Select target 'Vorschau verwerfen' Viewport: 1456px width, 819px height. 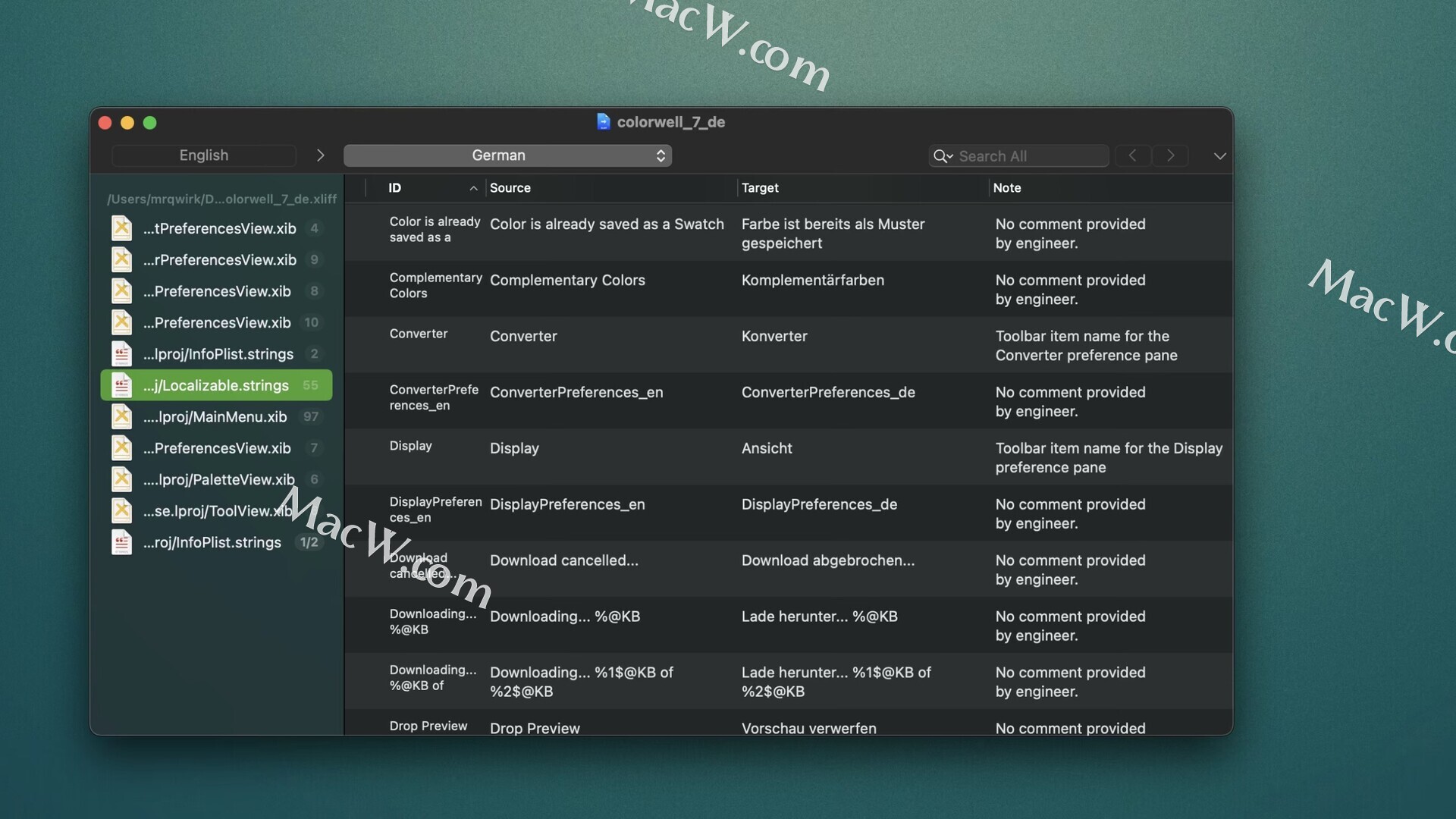(x=808, y=729)
